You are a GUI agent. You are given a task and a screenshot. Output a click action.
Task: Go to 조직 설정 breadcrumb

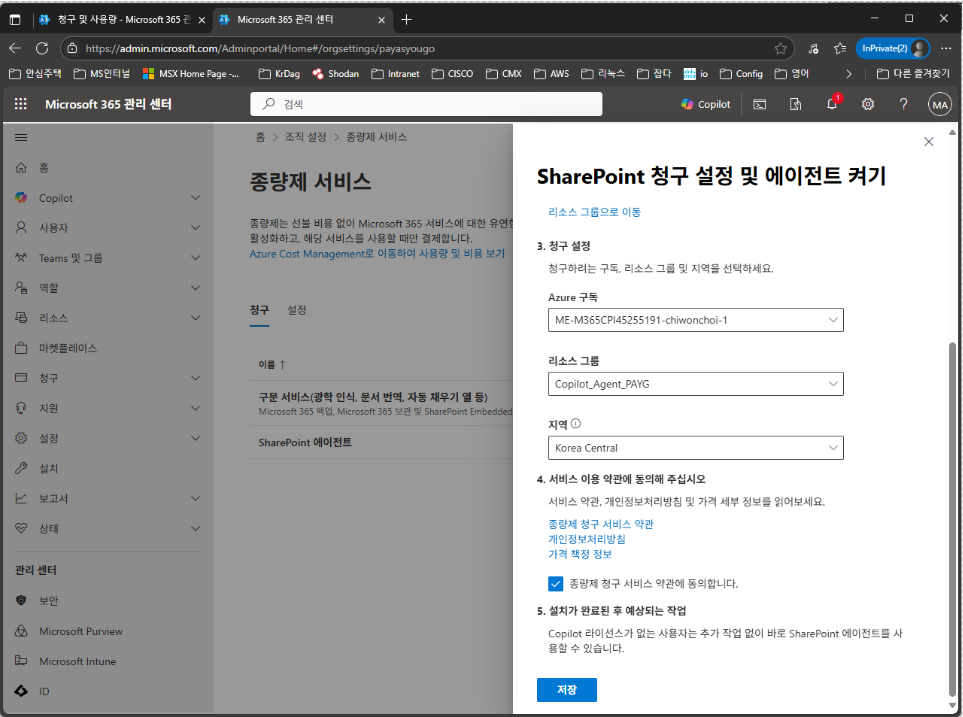click(x=305, y=137)
